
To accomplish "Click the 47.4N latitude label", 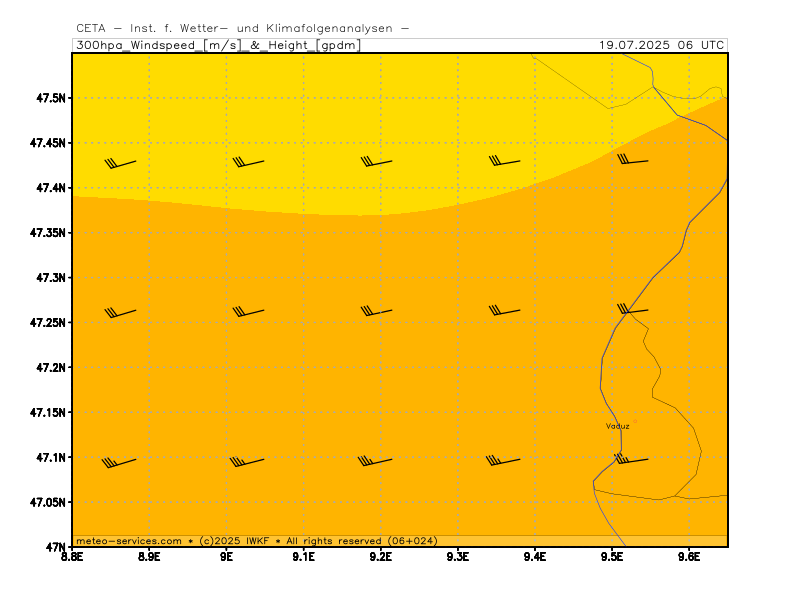I will click(51, 188).
